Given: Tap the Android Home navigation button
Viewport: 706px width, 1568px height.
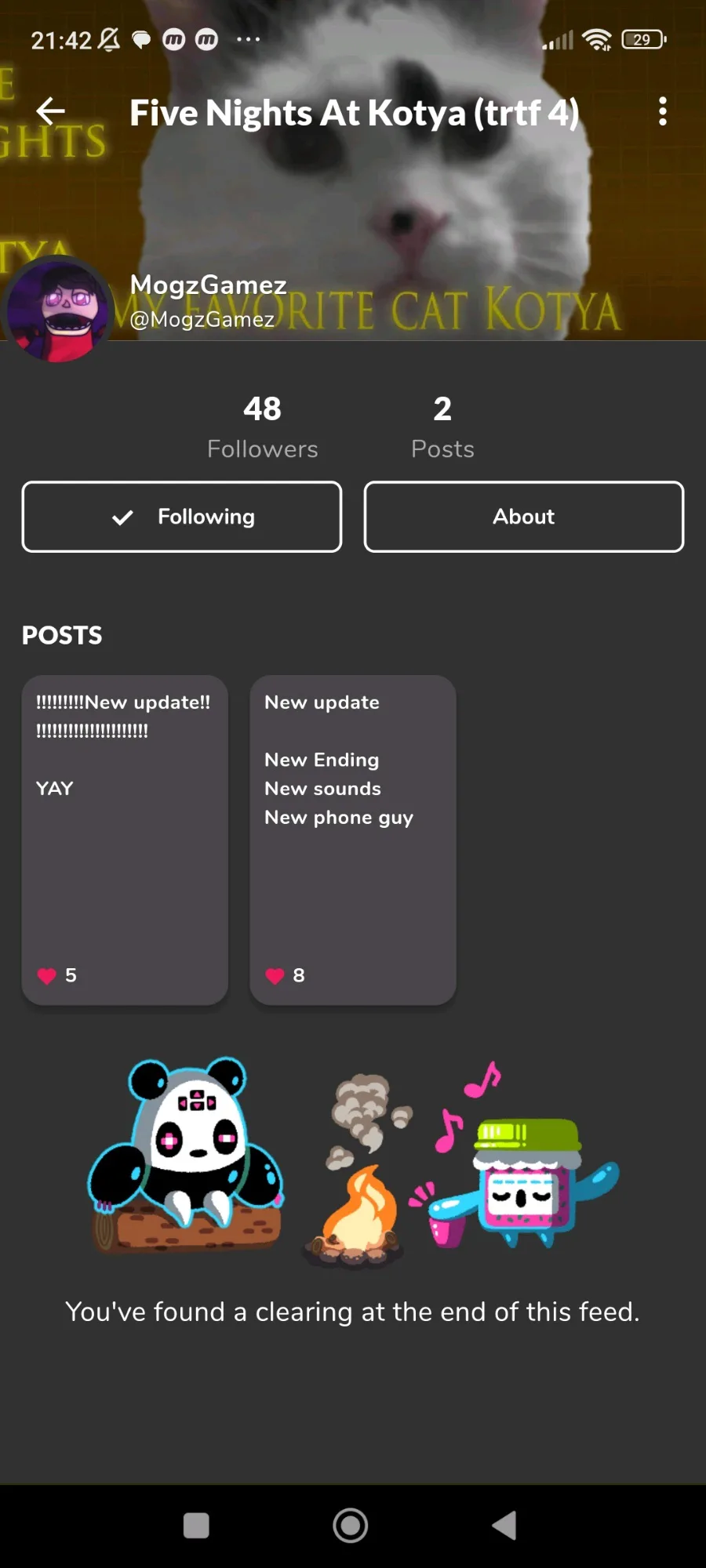Looking at the screenshot, I should coord(351,1526).
